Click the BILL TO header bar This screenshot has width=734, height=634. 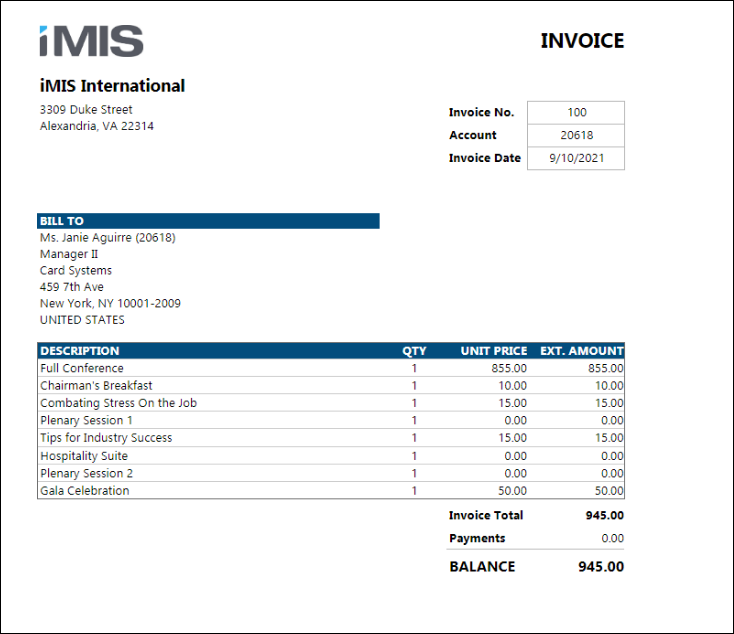pos(208,221)
